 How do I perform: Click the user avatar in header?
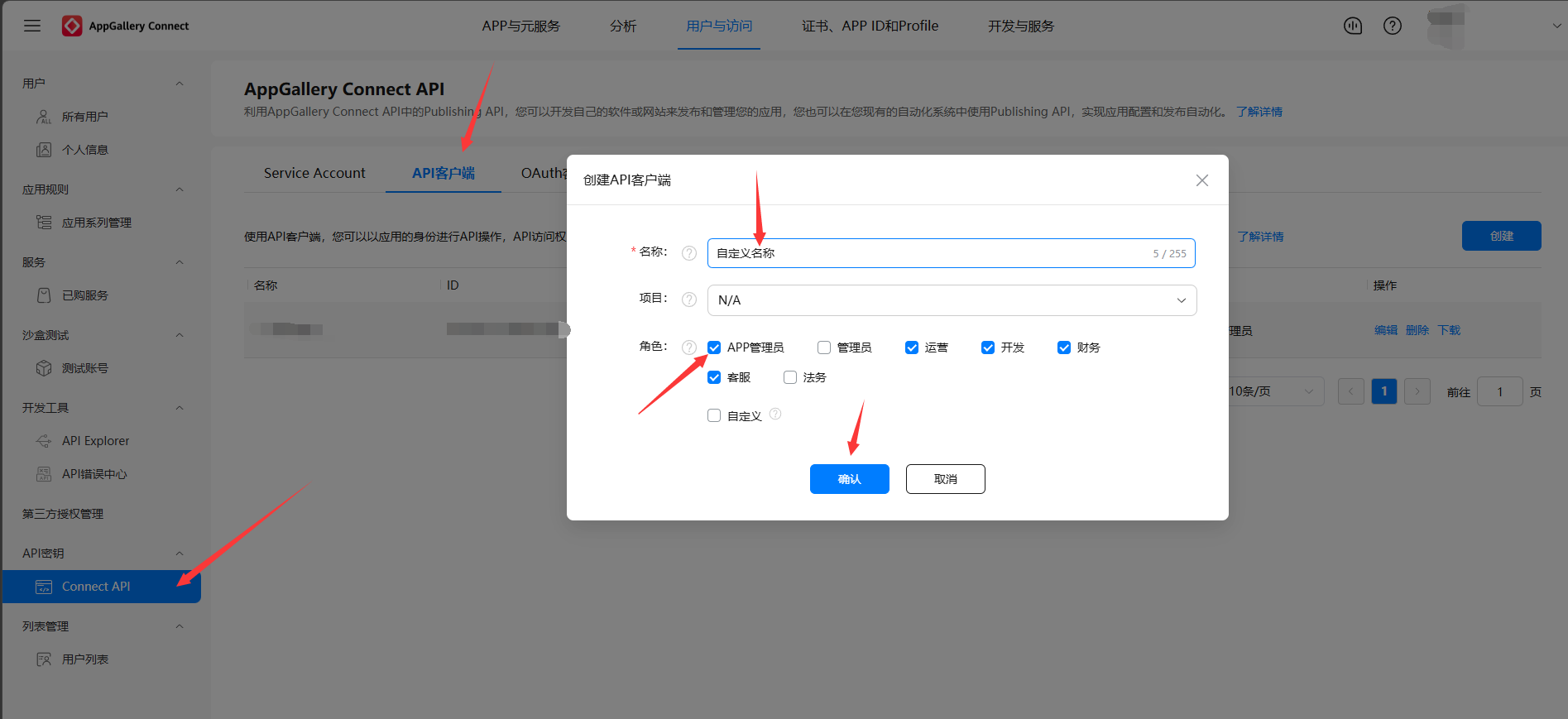(x=1446, y=26)
